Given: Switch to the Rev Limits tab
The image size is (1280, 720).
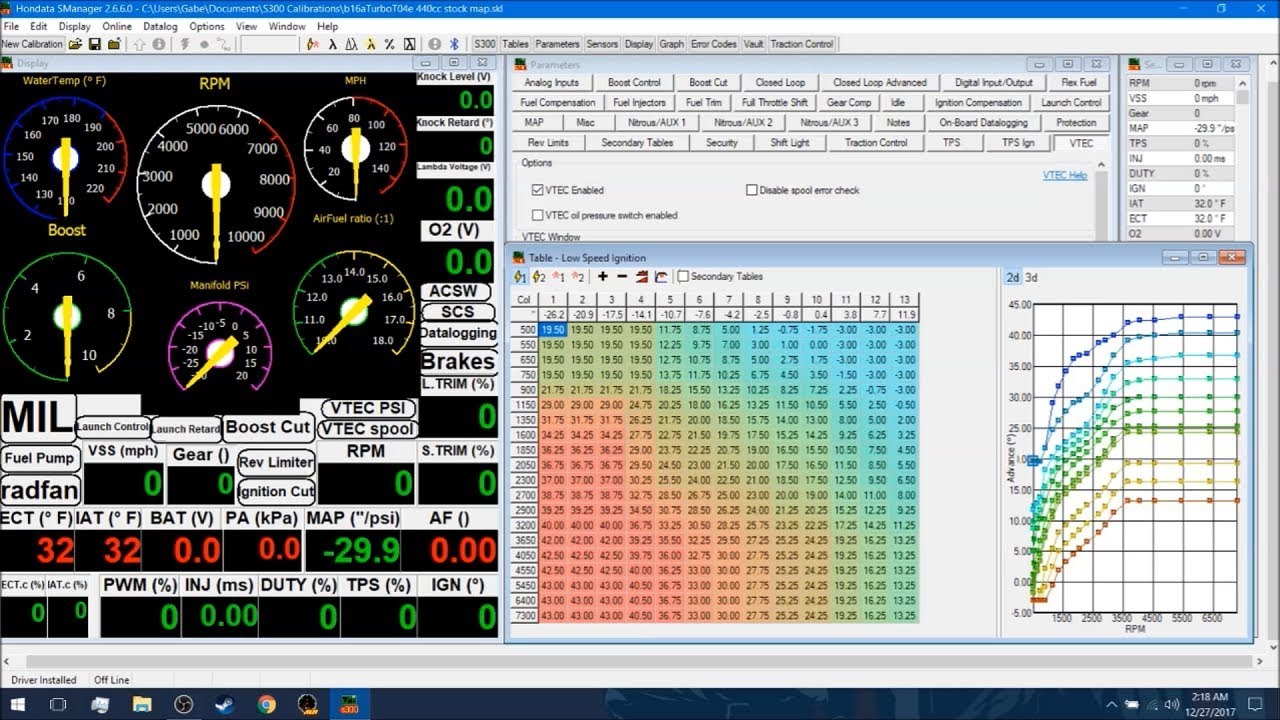Looking at the screenshot, I should click(x=548, y=143).
